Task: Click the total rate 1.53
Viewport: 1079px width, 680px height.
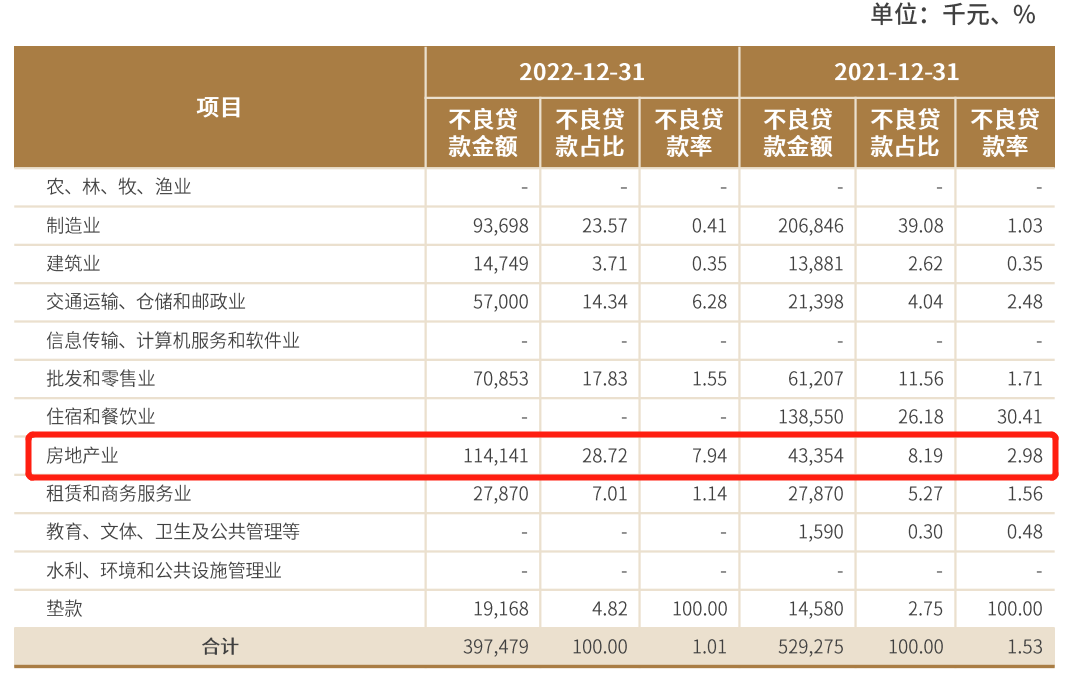Action: (1025, 647)
